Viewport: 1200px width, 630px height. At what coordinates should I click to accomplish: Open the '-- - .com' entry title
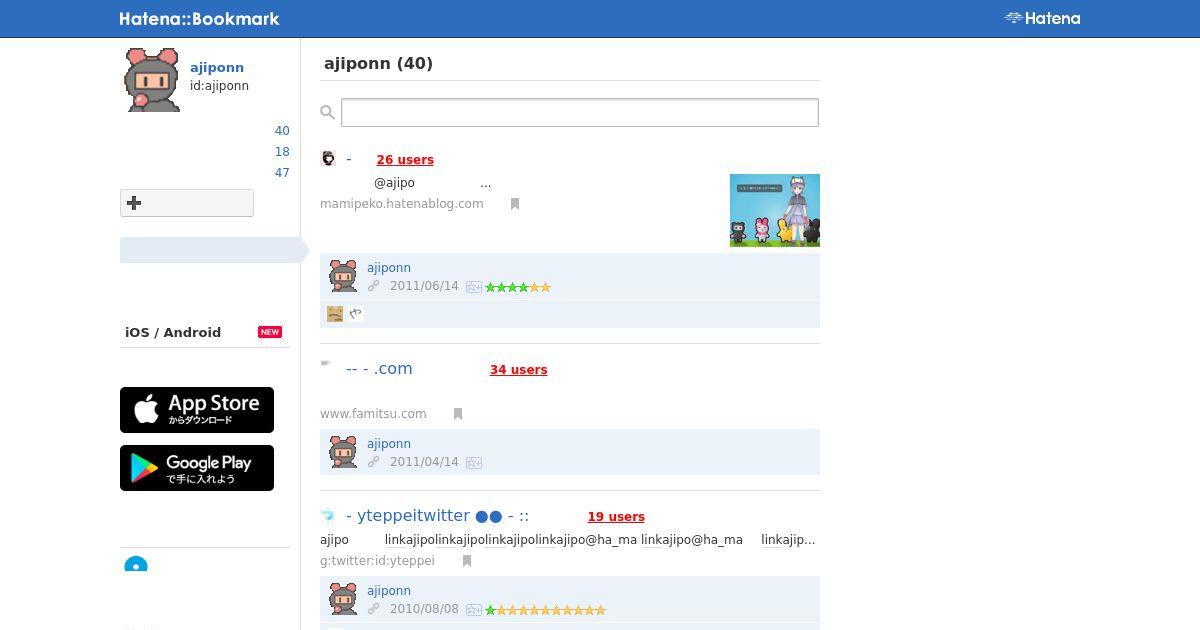click(x=379, y=369)
